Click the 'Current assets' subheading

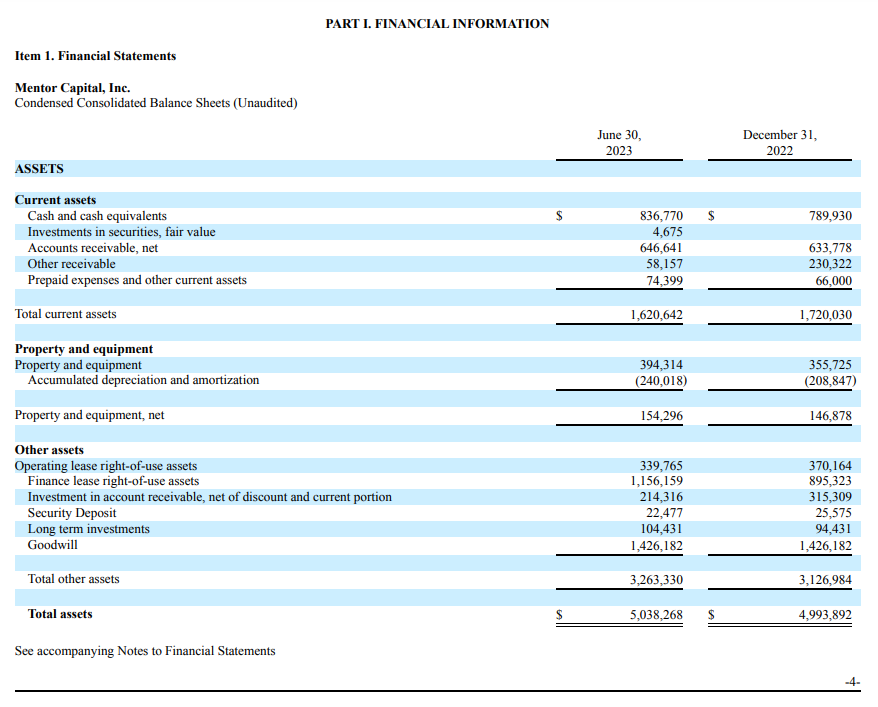coord(55,200)
